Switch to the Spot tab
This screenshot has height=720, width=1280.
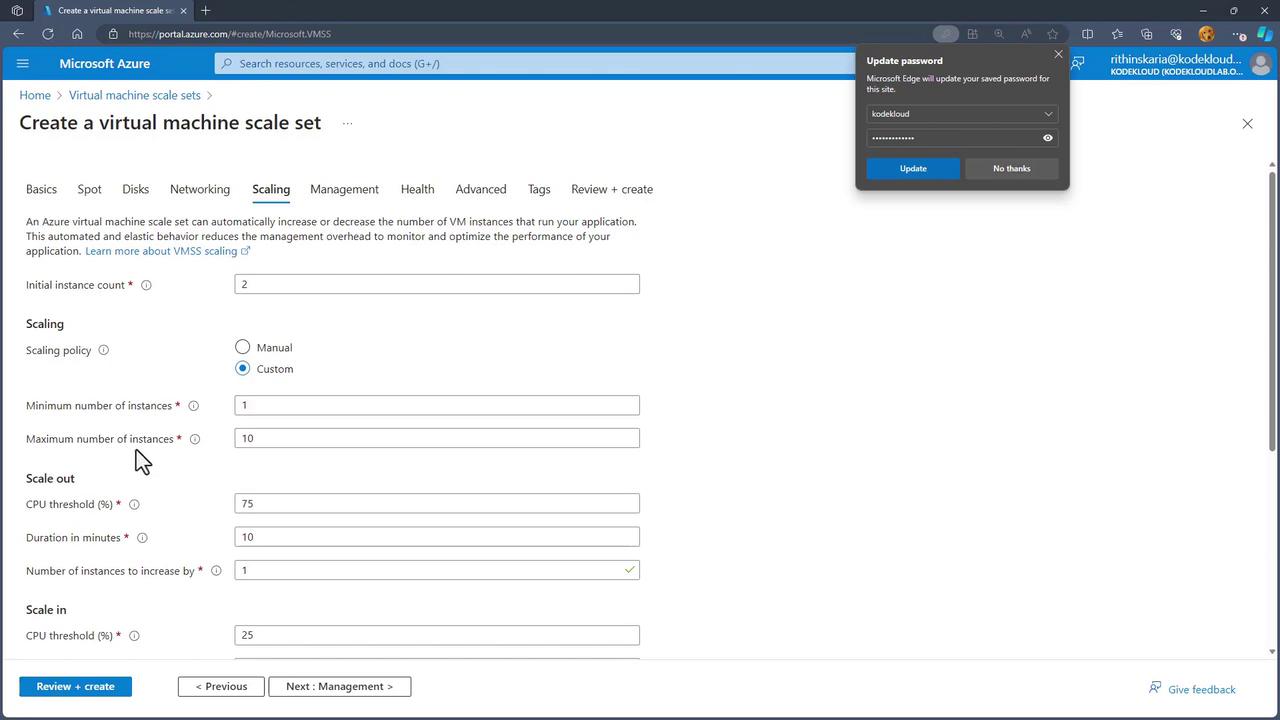(89, 189)
